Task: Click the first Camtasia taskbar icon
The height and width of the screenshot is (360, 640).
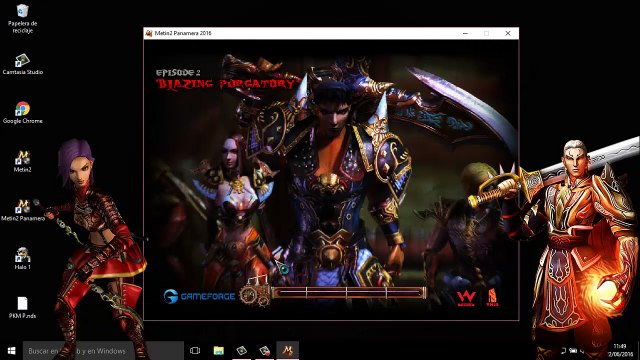Action: (x=242, y=351)
